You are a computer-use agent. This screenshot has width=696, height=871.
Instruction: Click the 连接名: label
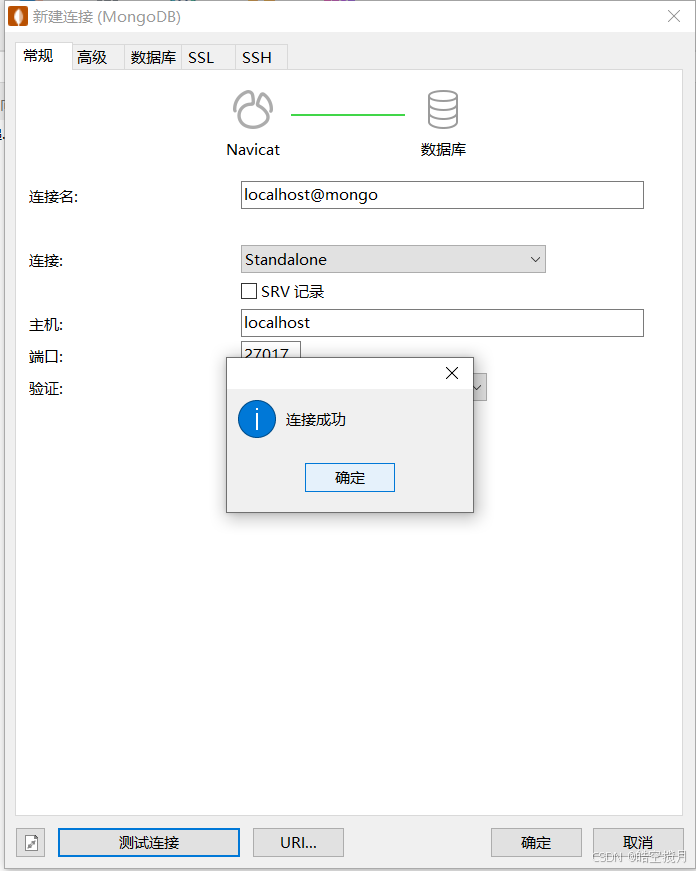[x=53, y=197]
